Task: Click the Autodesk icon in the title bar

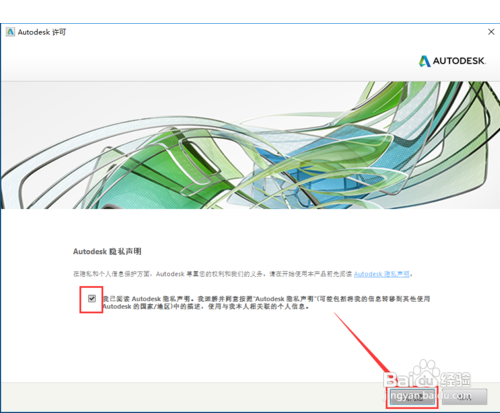Action: 11,32
